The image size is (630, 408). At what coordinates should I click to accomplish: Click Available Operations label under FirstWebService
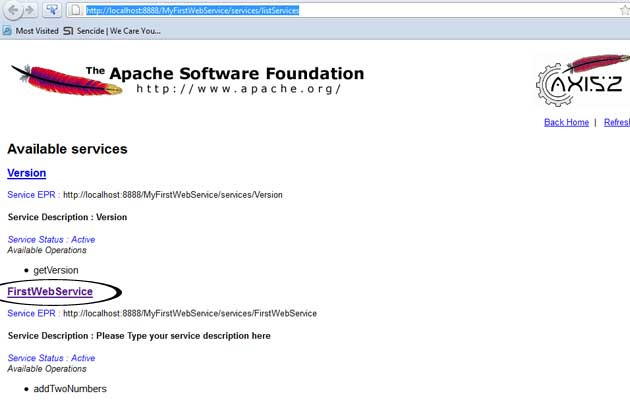pos(47,369)
